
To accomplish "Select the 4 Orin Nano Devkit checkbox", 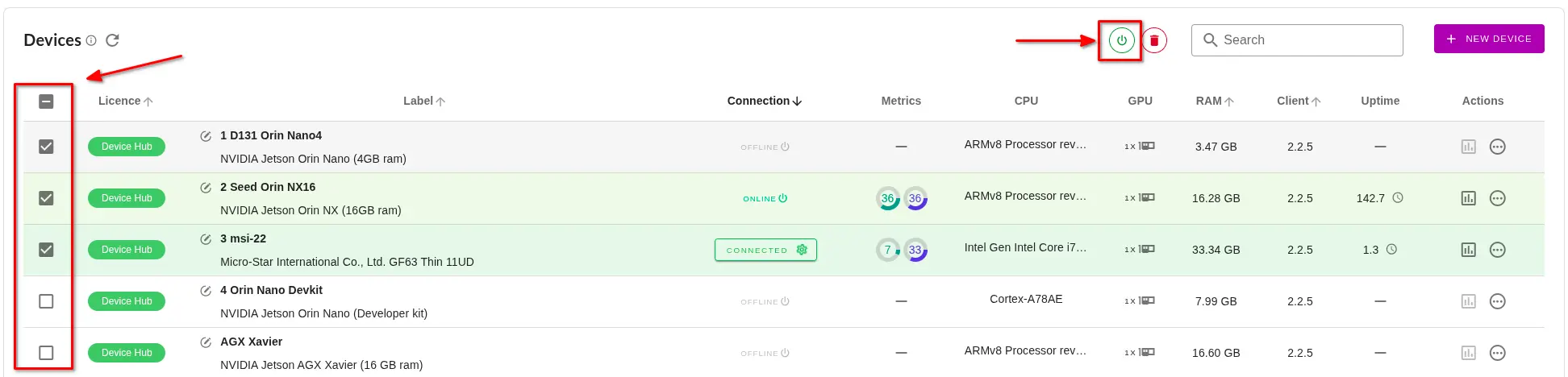I will [x=46, y=301].
